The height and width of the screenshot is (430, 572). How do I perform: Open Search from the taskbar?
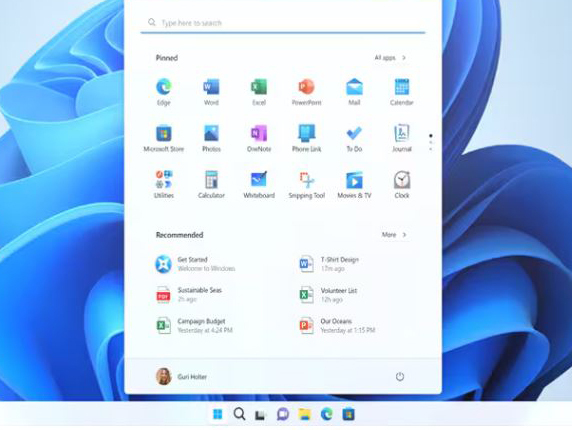tap(239, 414)
